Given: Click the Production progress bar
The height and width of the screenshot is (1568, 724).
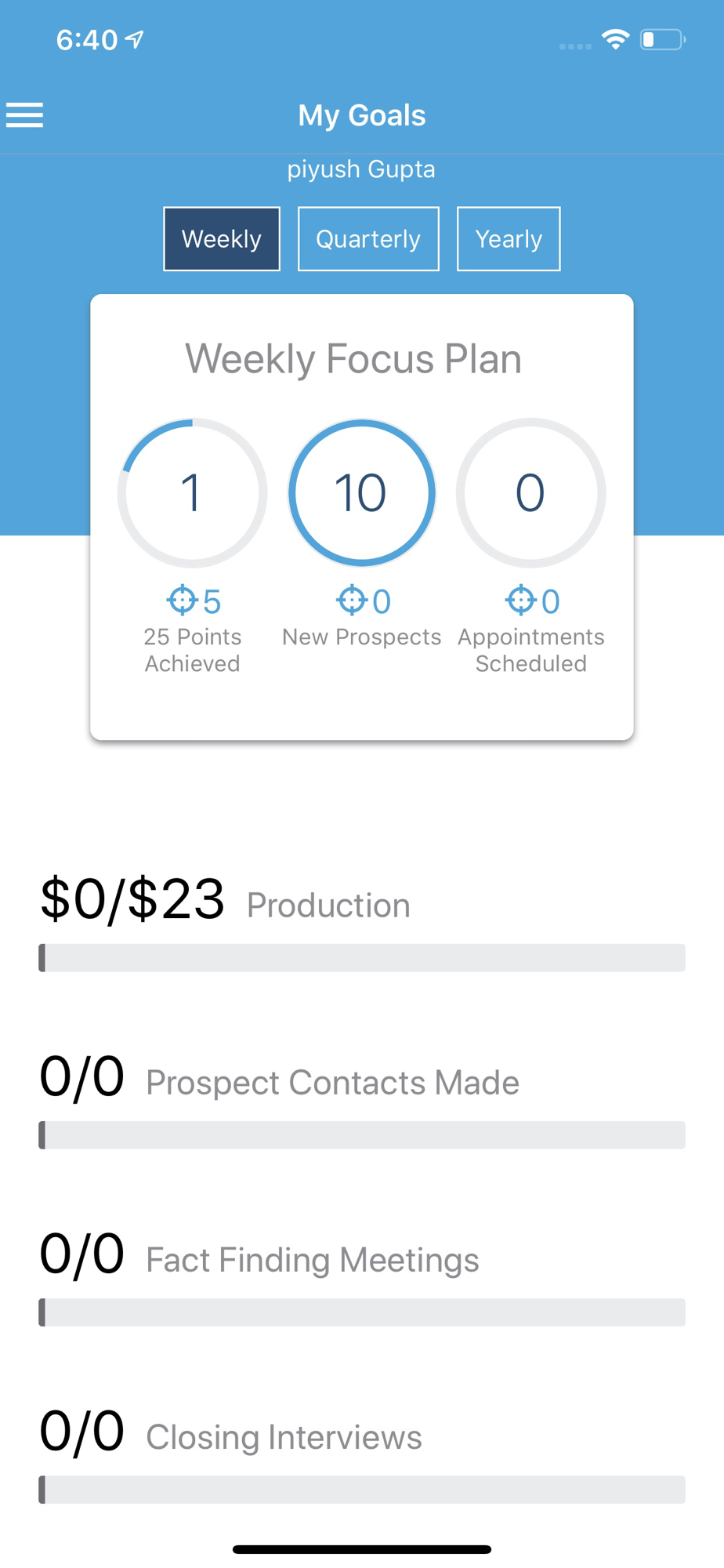Looking at the screenshot, I should 362,958.
